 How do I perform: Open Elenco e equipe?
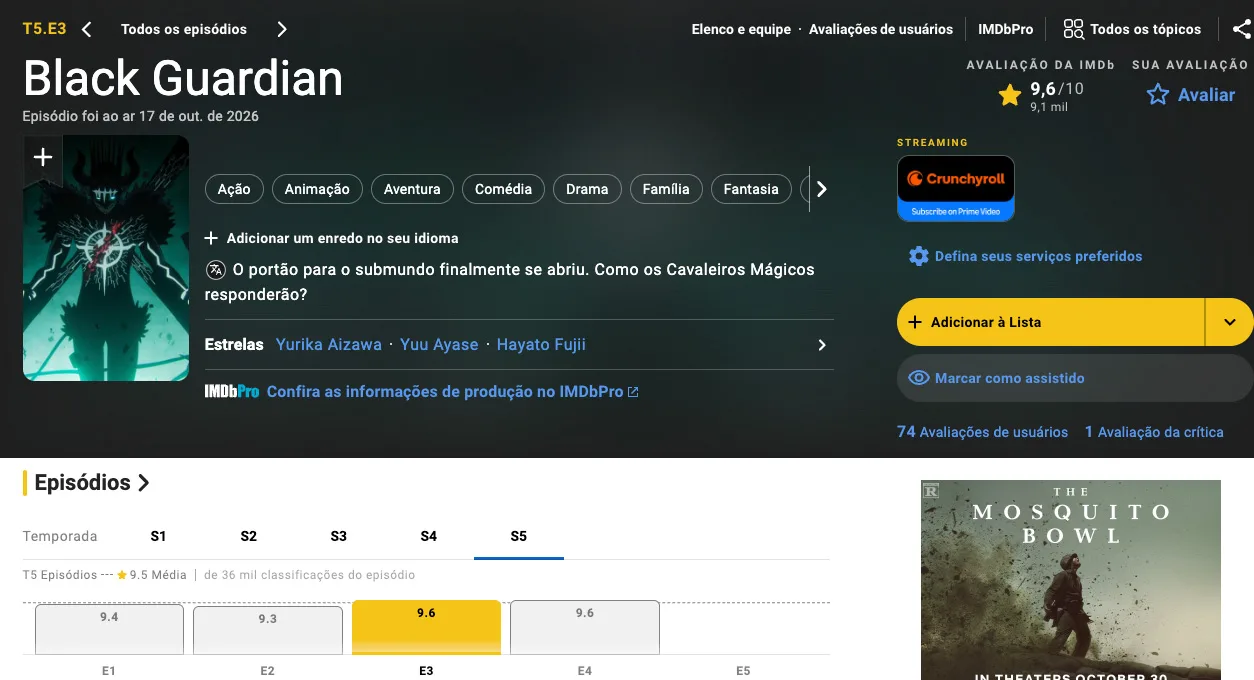pyautogui.click(x=741, y=29)
